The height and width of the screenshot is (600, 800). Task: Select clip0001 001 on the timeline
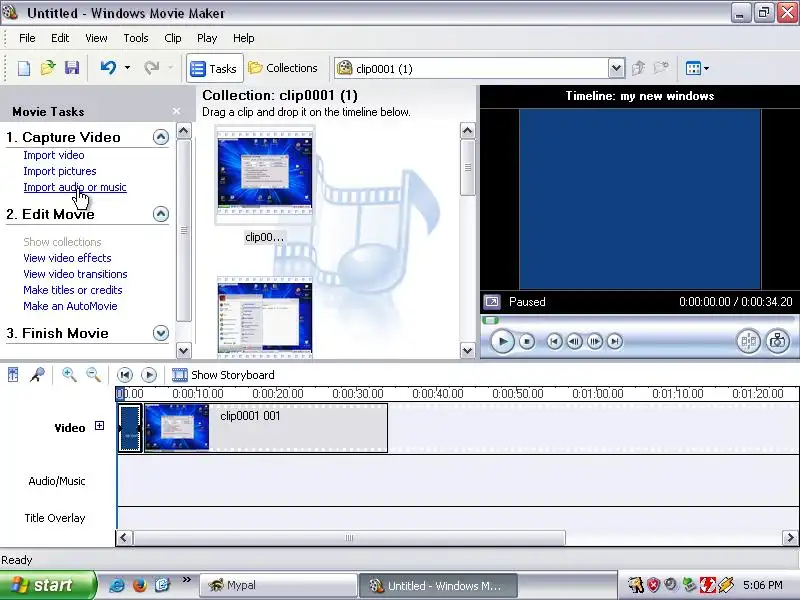pos(266,428)
